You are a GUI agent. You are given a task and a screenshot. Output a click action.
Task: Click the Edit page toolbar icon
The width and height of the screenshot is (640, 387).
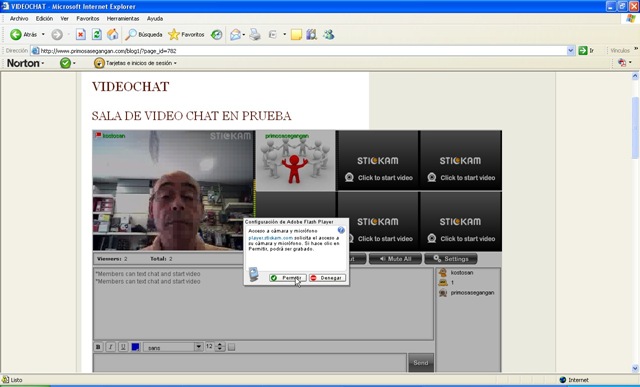pyautogui.click(x=273, y=35)
